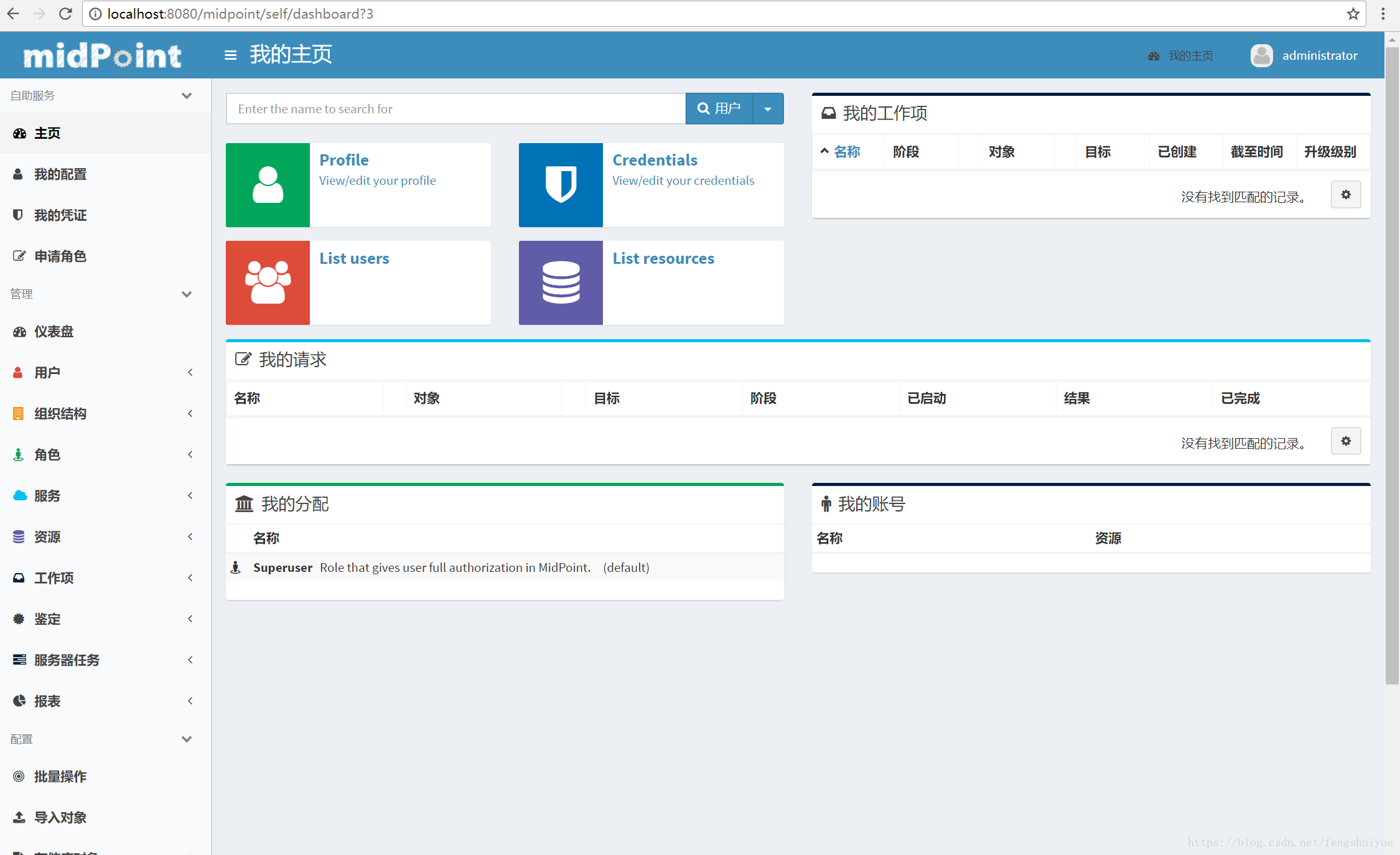Sort work items by 名称 column
Screen dimensions: 1400x855
coord(846,152)
